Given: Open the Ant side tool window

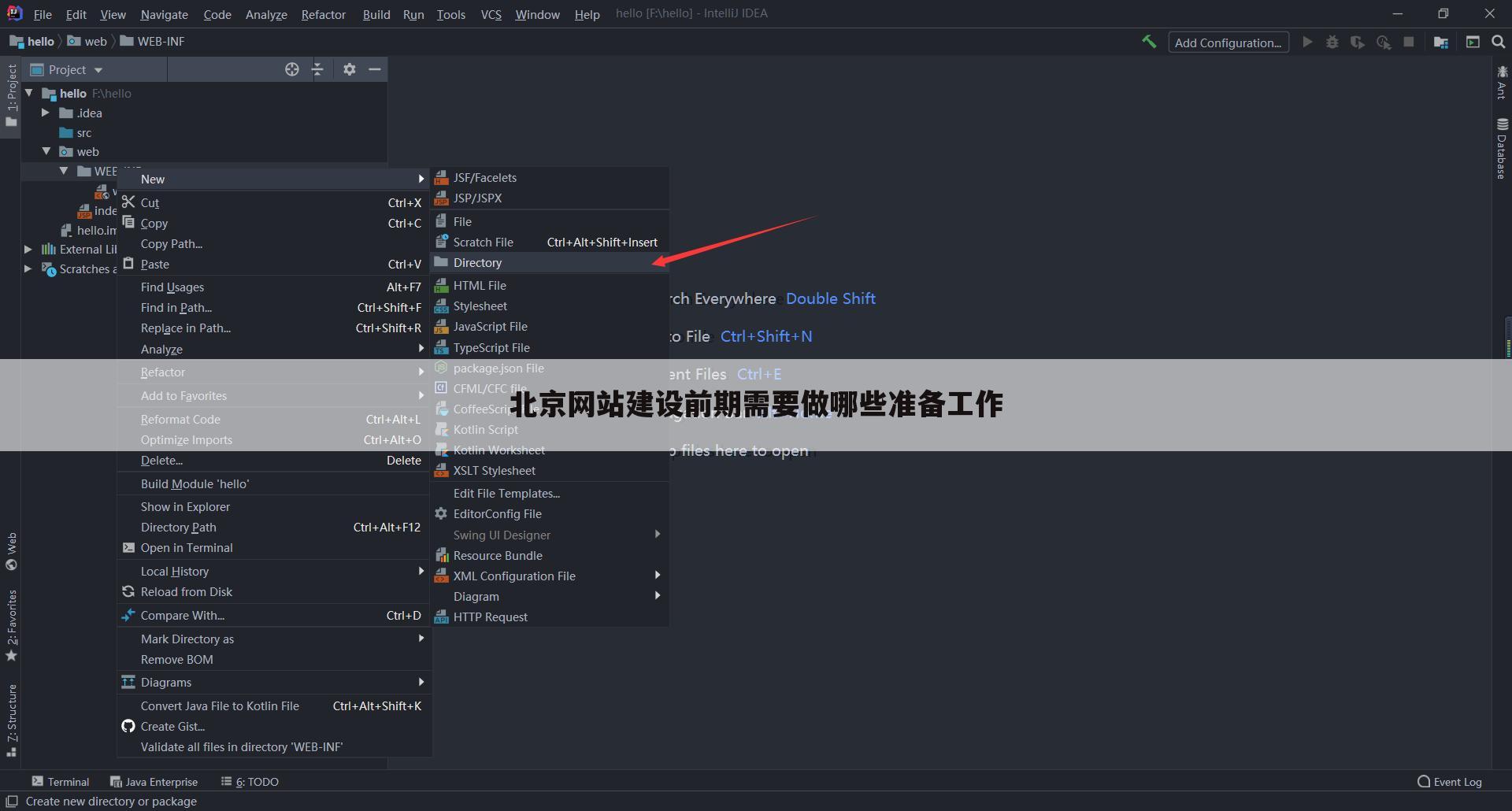Looking at the screenshot, I should [x=1502, y=82].
